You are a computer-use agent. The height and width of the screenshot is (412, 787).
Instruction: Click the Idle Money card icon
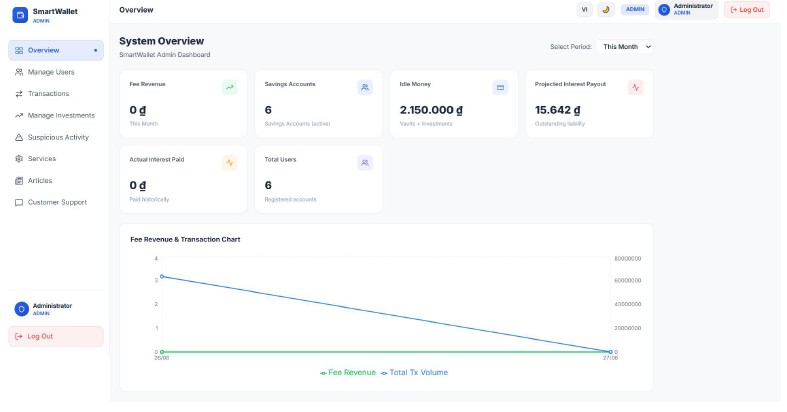coord(500,87)
